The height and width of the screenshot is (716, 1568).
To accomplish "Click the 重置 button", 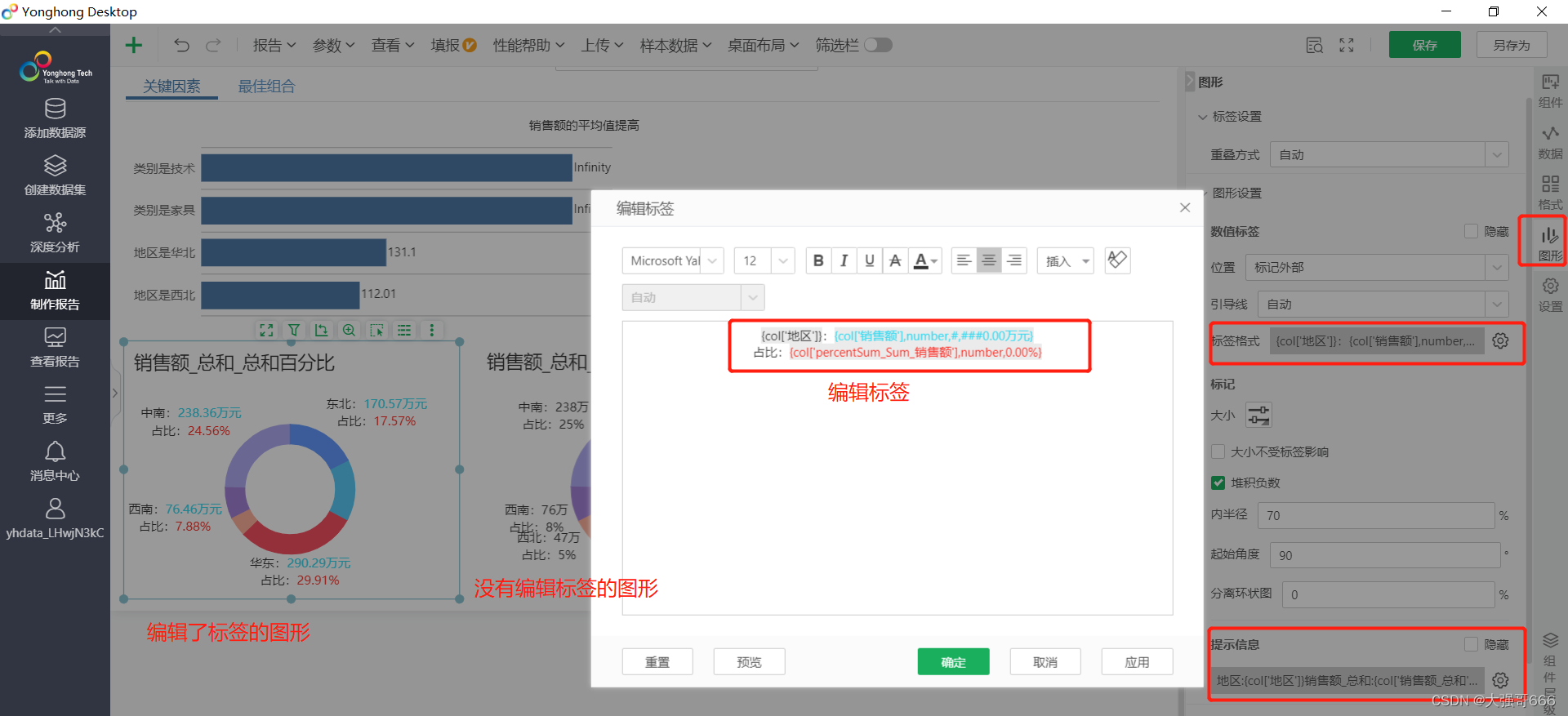I will click(657, 661).
